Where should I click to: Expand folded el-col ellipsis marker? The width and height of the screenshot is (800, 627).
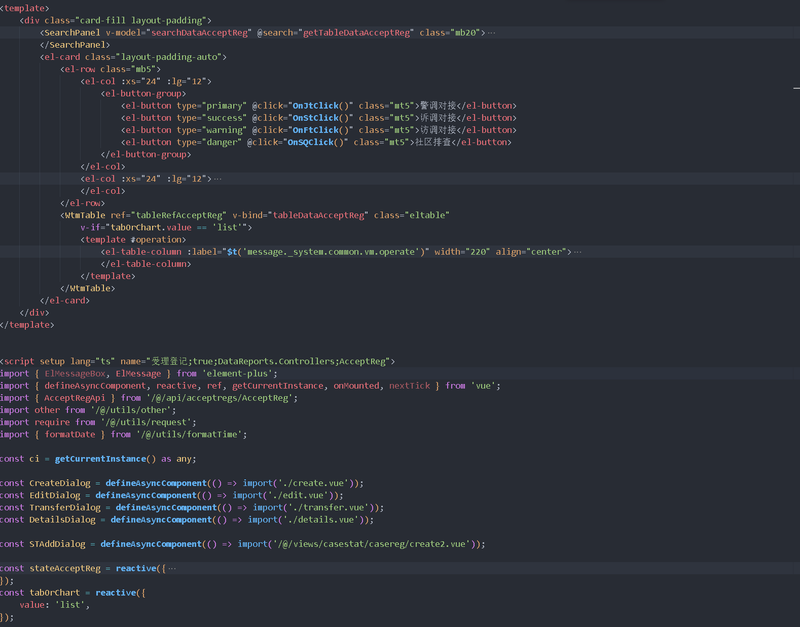[217, 179]
